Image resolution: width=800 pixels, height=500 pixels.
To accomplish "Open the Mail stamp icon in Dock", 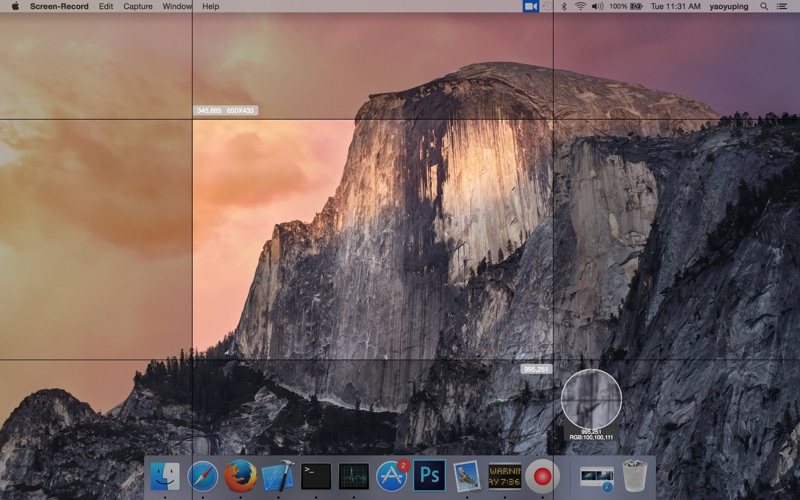I will click(467, 476).
